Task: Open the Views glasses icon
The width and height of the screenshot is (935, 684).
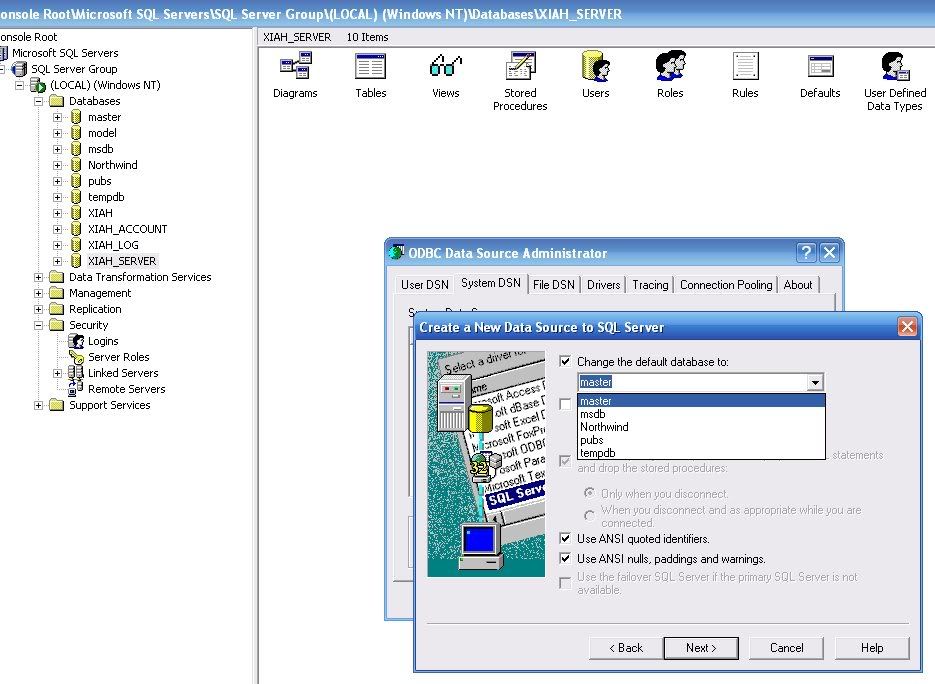Action: click(x=445, y=68)
